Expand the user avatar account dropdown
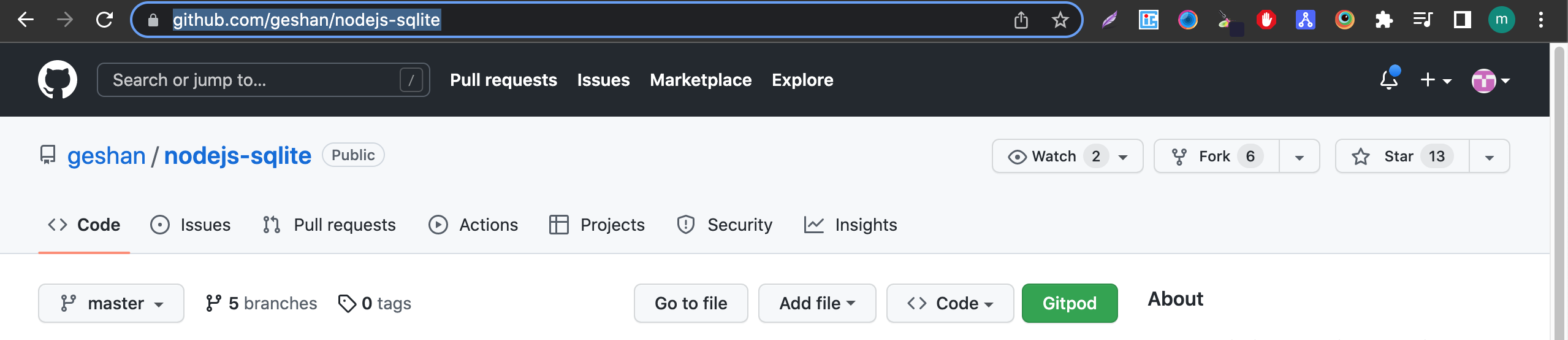Screen dimensions: 1568x340 click(x=1491, y=80)
